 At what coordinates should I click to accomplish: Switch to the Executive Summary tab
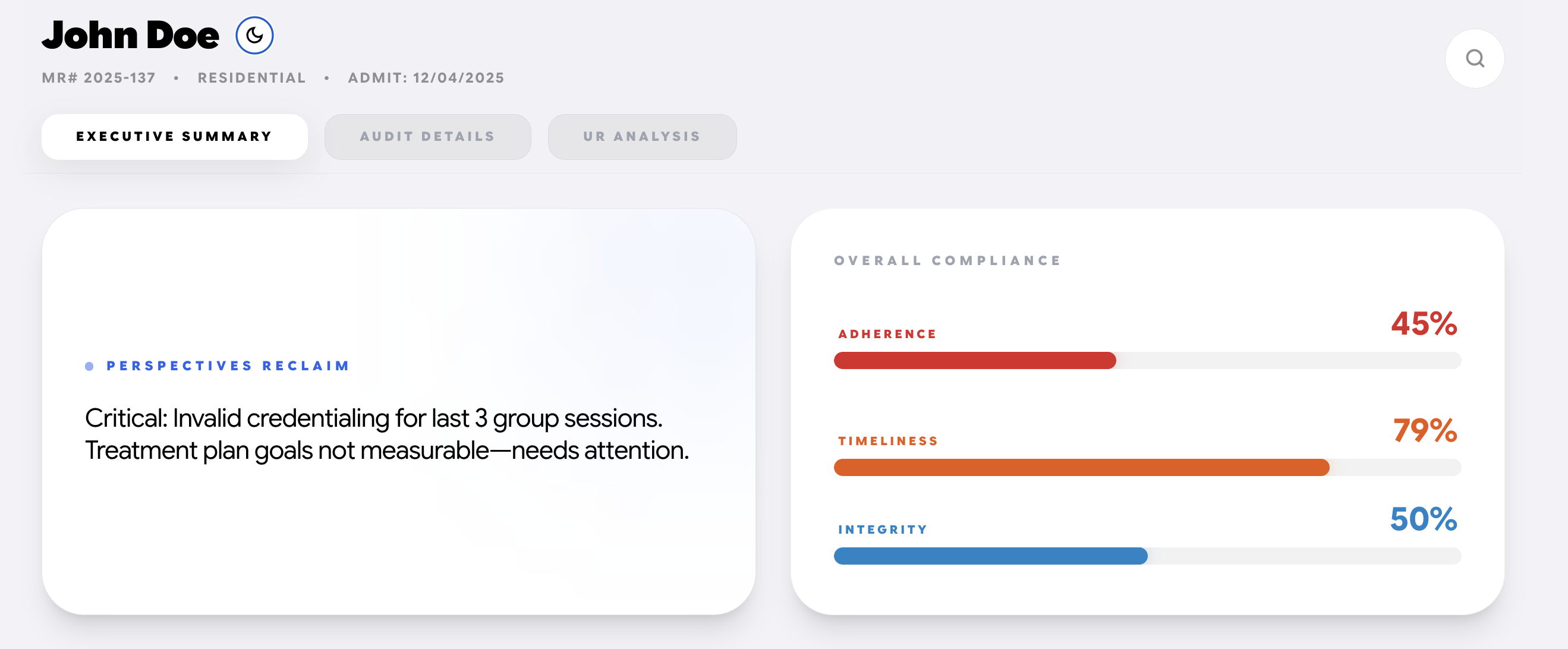coord(174,136)
